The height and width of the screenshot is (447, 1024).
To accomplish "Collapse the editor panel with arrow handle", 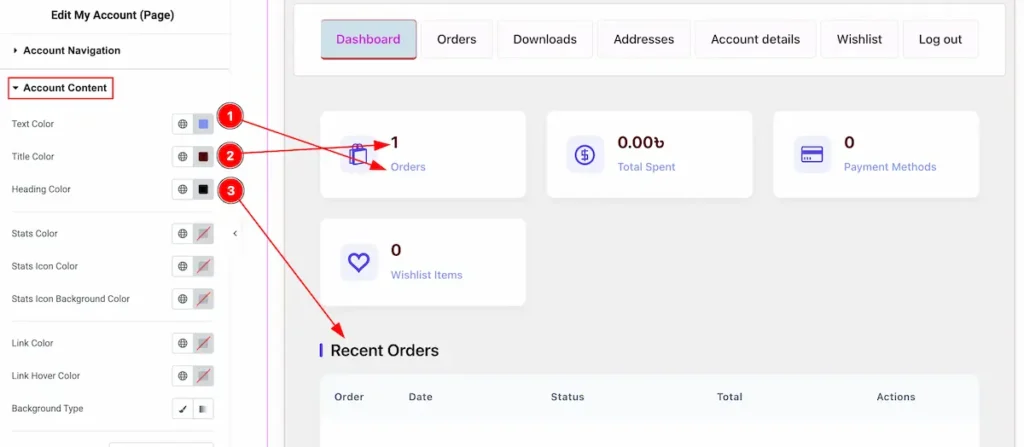I will click(235, 233).
